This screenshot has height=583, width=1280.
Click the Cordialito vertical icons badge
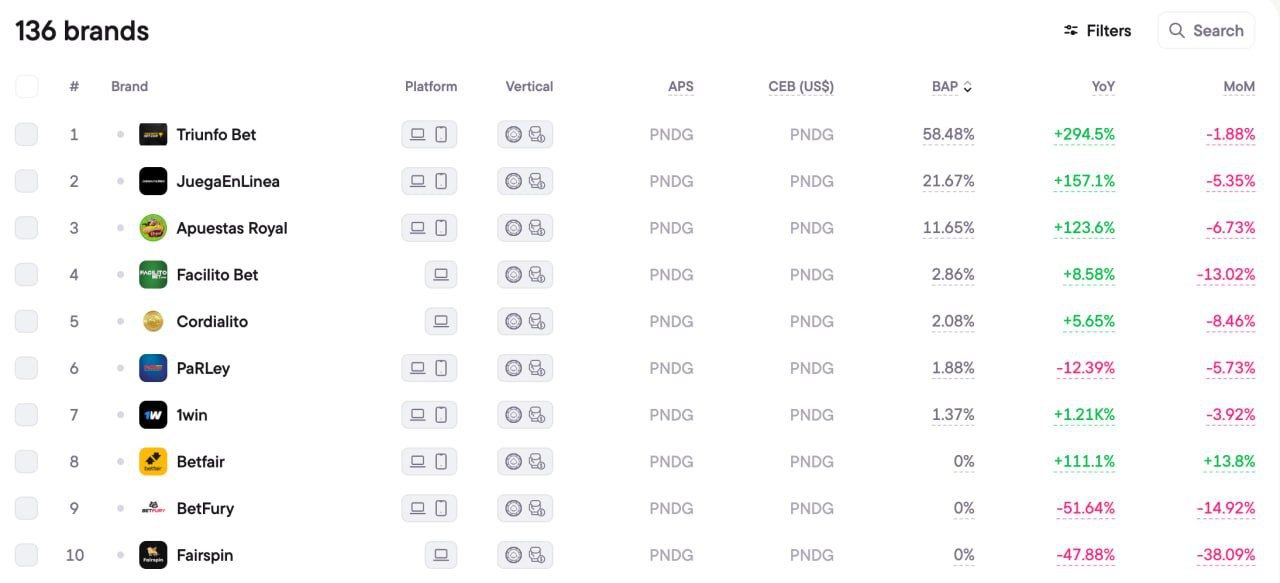(525, 321)
